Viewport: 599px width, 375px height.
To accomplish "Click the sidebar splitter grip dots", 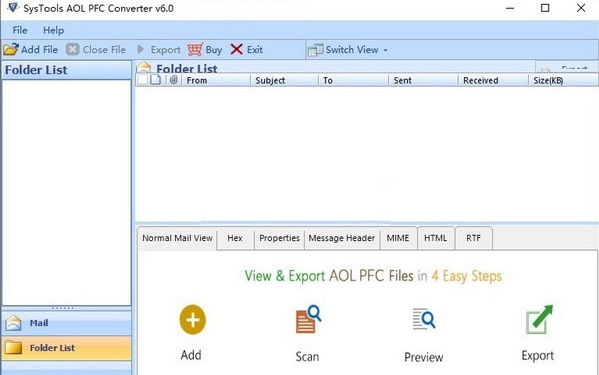I will tap(63, 308).
